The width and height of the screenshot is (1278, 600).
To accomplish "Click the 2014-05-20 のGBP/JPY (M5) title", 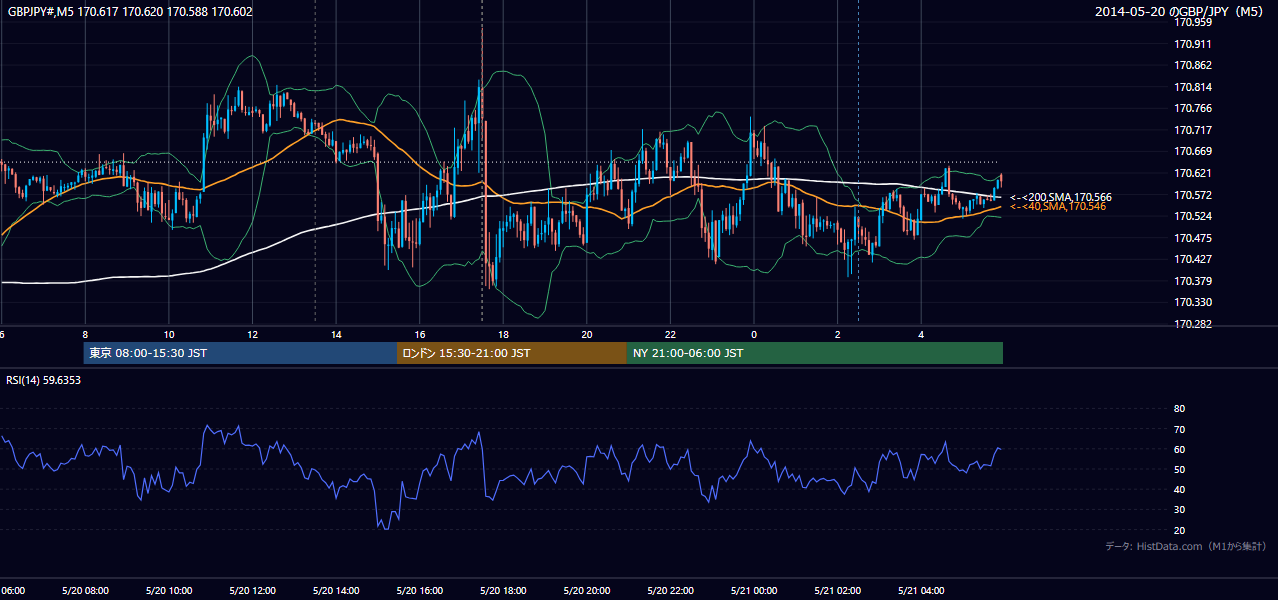I will pyautogui.click(x=1181, y=12).
